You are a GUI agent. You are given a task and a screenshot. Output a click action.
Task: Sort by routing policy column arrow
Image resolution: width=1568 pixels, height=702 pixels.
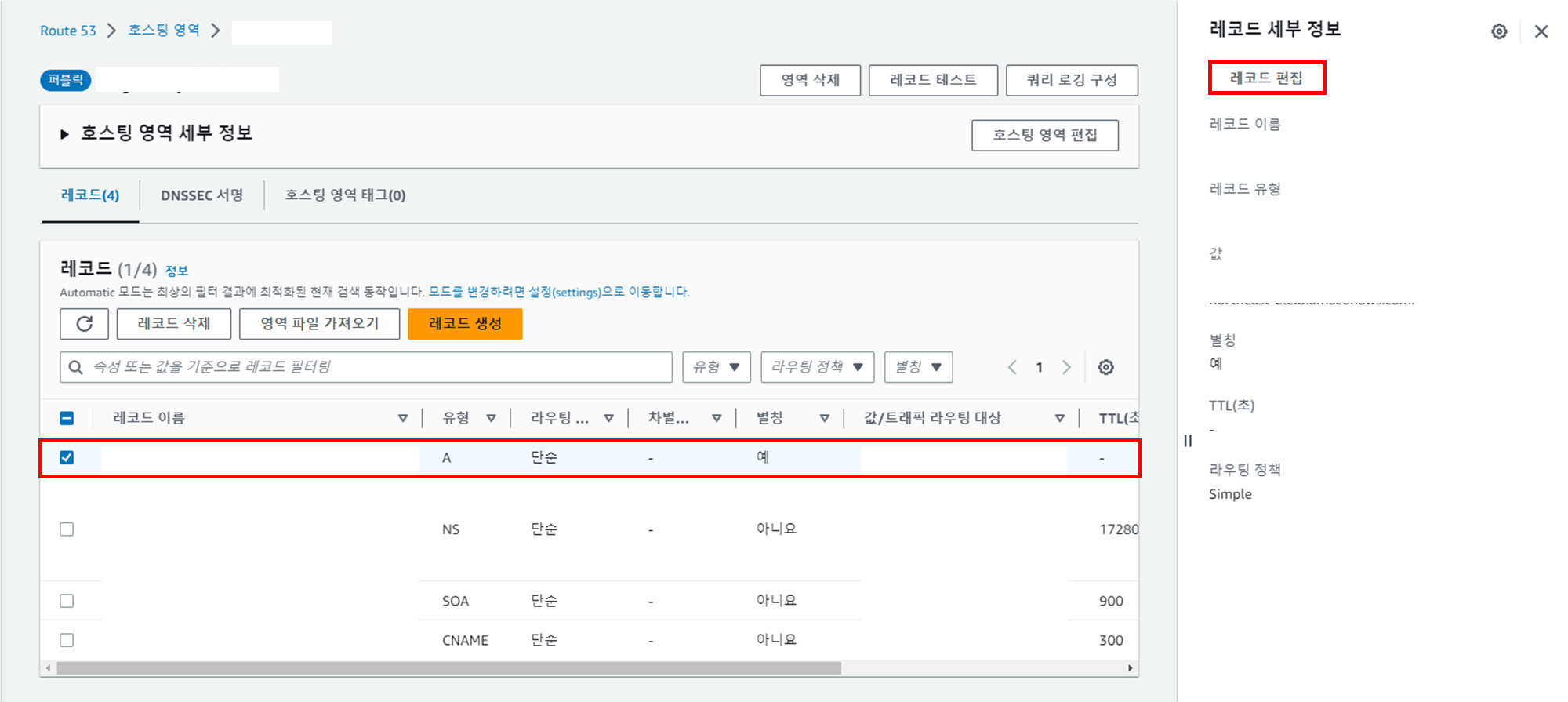click(609, 418)
